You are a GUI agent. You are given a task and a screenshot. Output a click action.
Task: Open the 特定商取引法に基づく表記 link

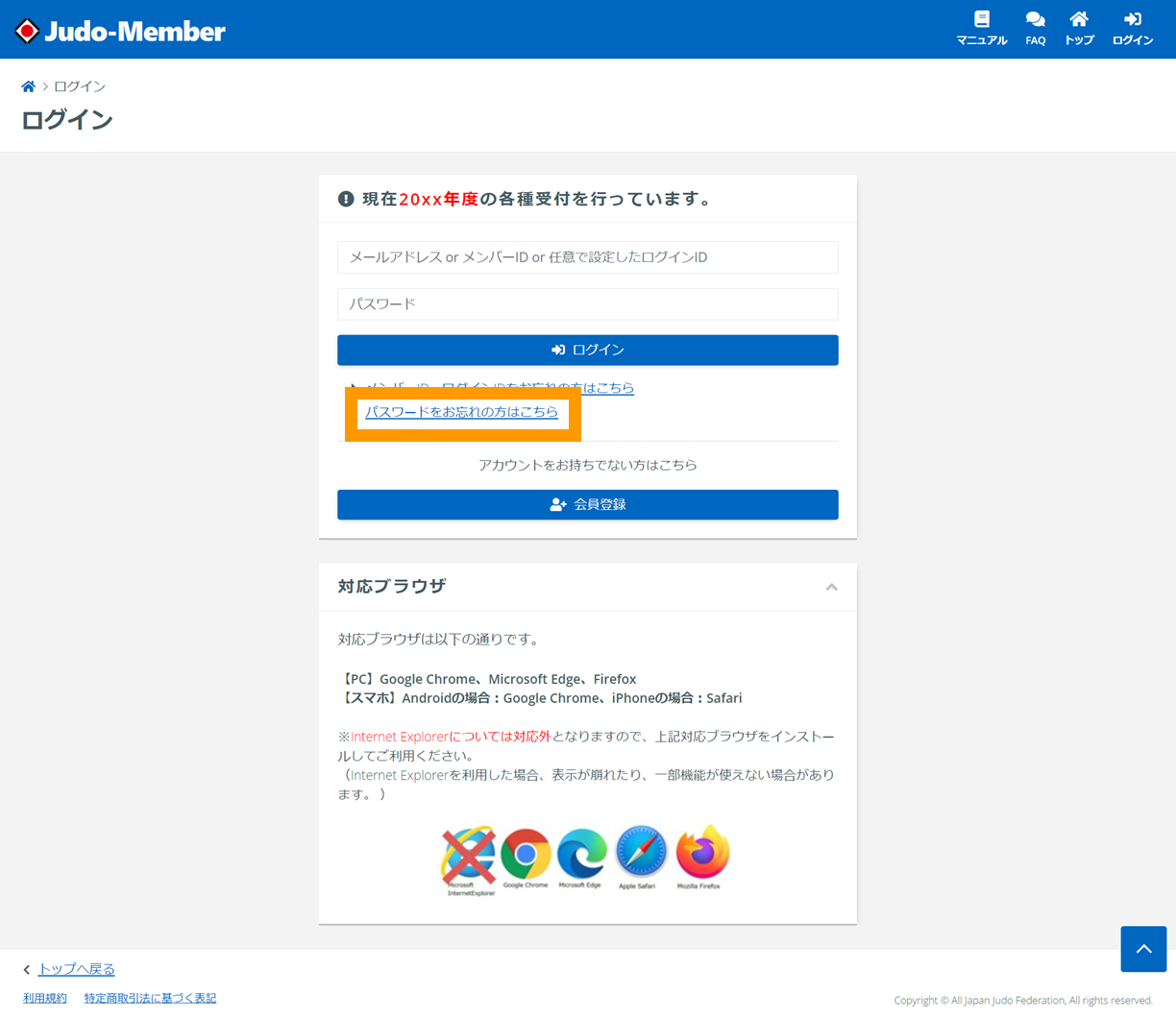(150, 998)
